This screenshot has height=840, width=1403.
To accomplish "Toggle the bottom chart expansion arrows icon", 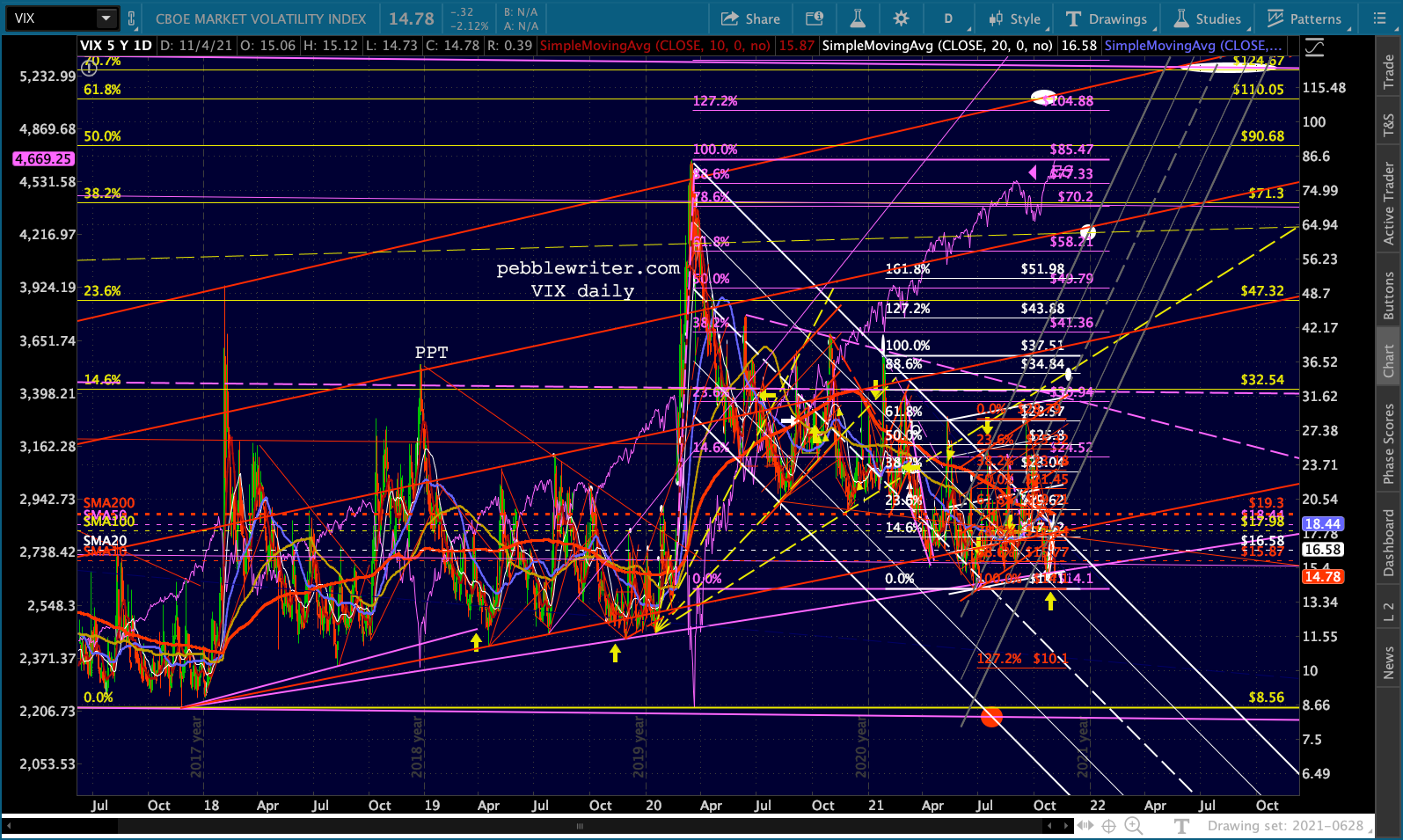I will 1085,826.
